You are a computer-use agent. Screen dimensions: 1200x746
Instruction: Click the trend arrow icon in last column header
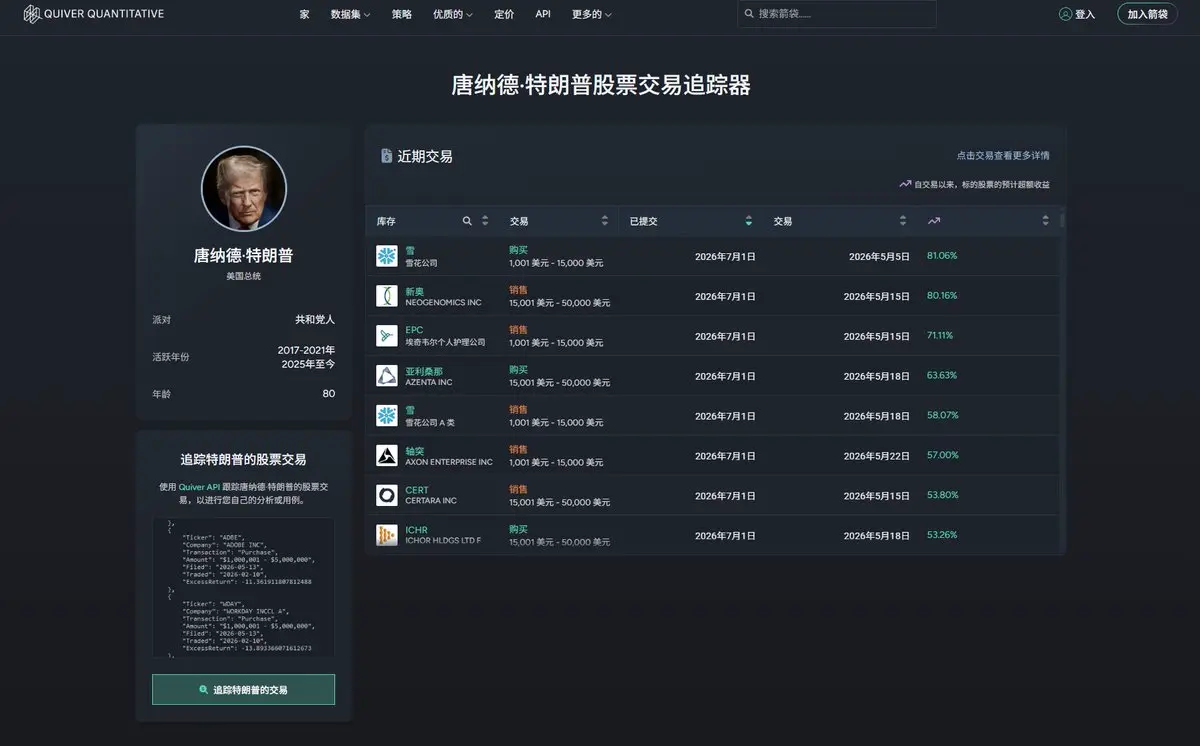[933, 221]
